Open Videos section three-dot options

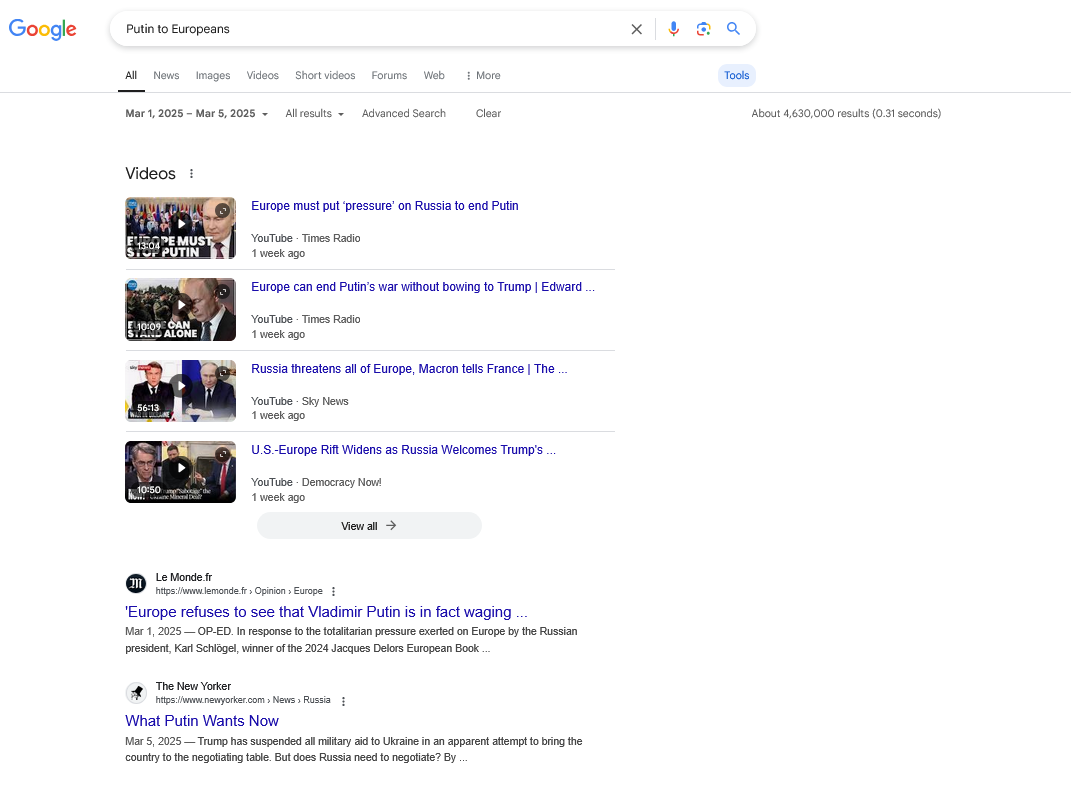[x=192, y=174]
